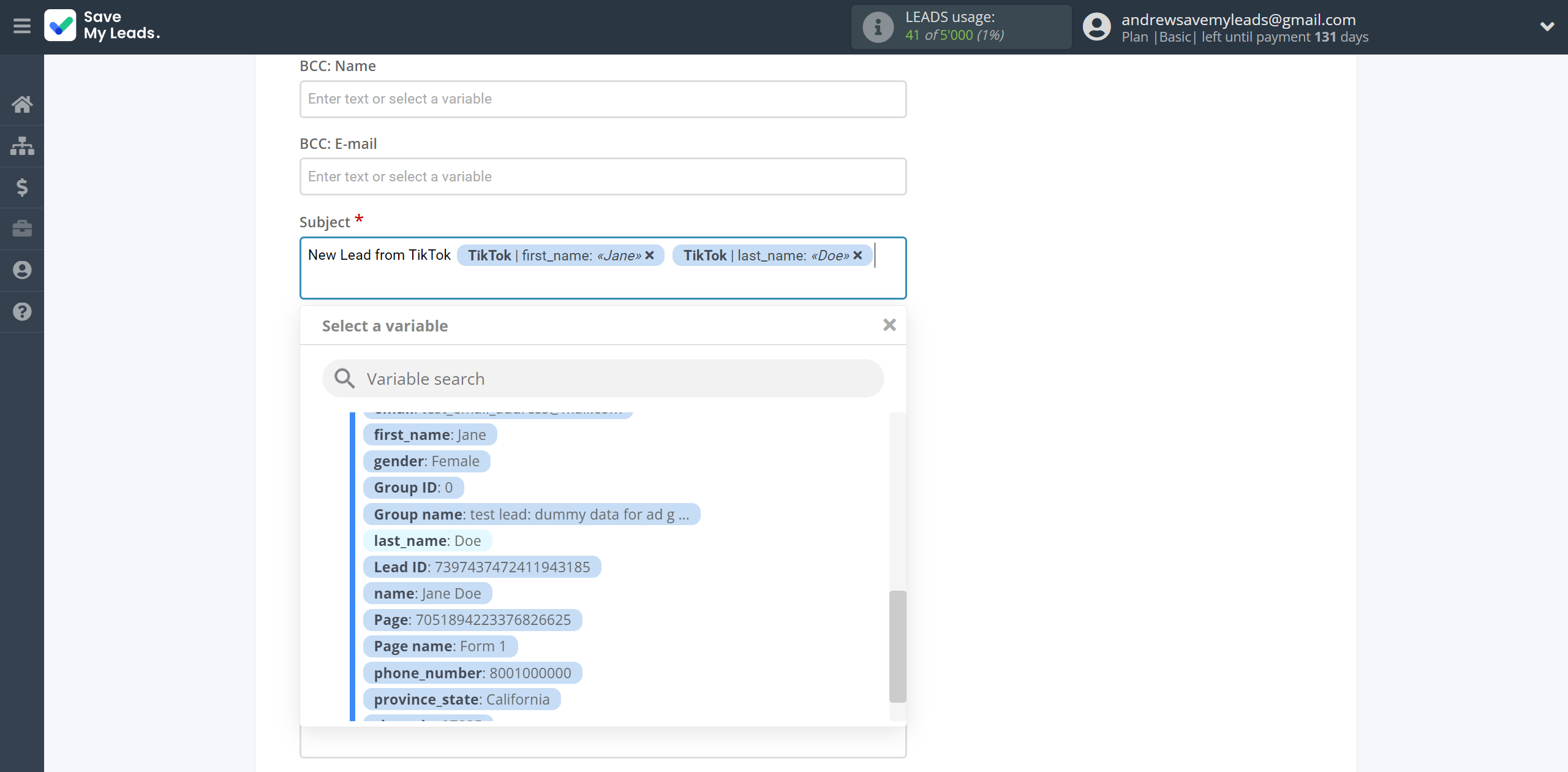Select the Group name variable
This screenshot has width=1568, height=772.
pos(532,514)
